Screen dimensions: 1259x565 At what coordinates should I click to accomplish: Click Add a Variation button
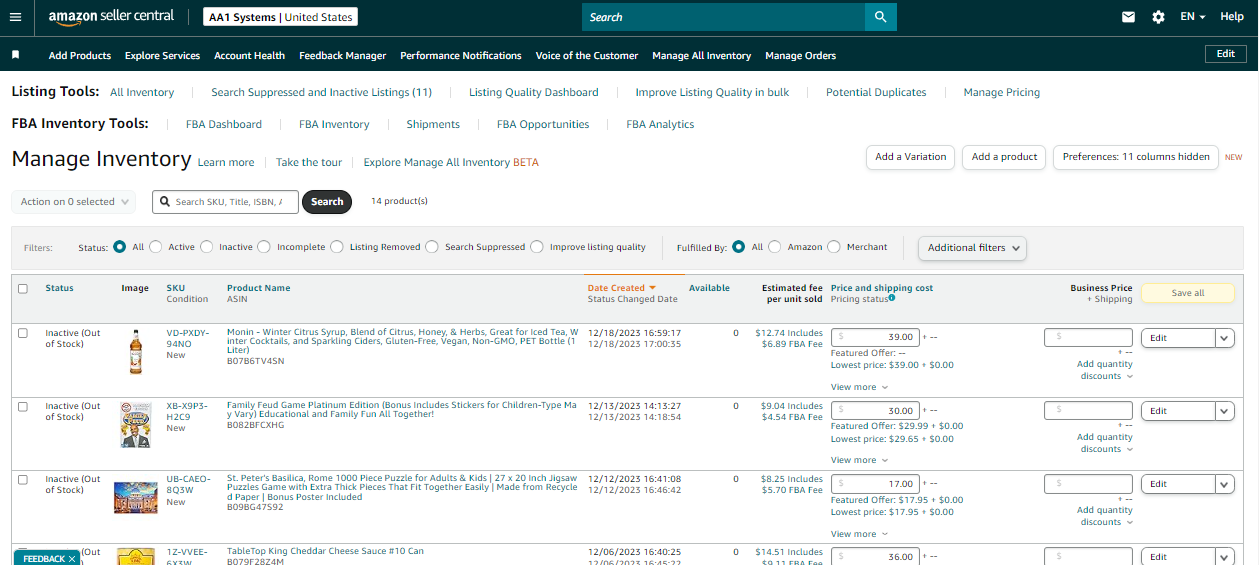(911, 157)
